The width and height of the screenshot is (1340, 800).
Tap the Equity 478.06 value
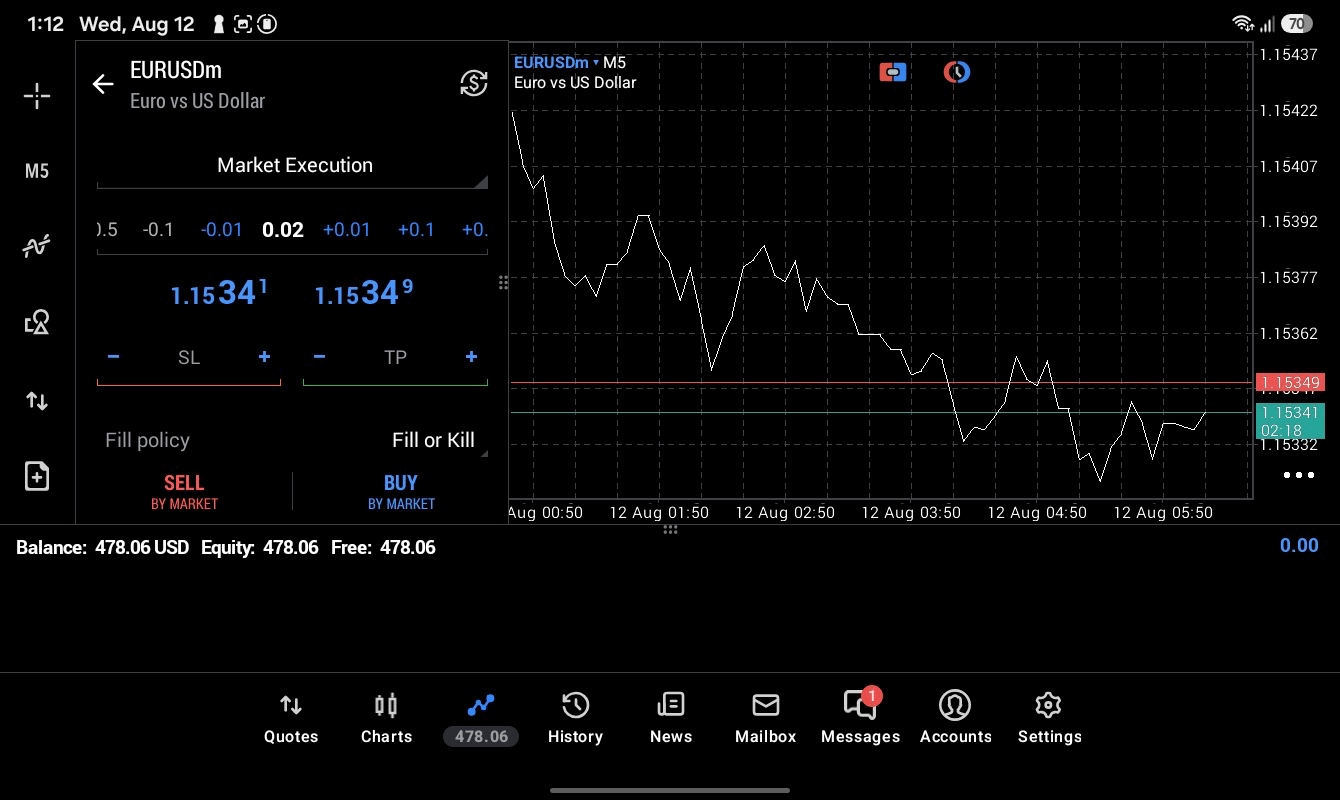pos(291,548)
